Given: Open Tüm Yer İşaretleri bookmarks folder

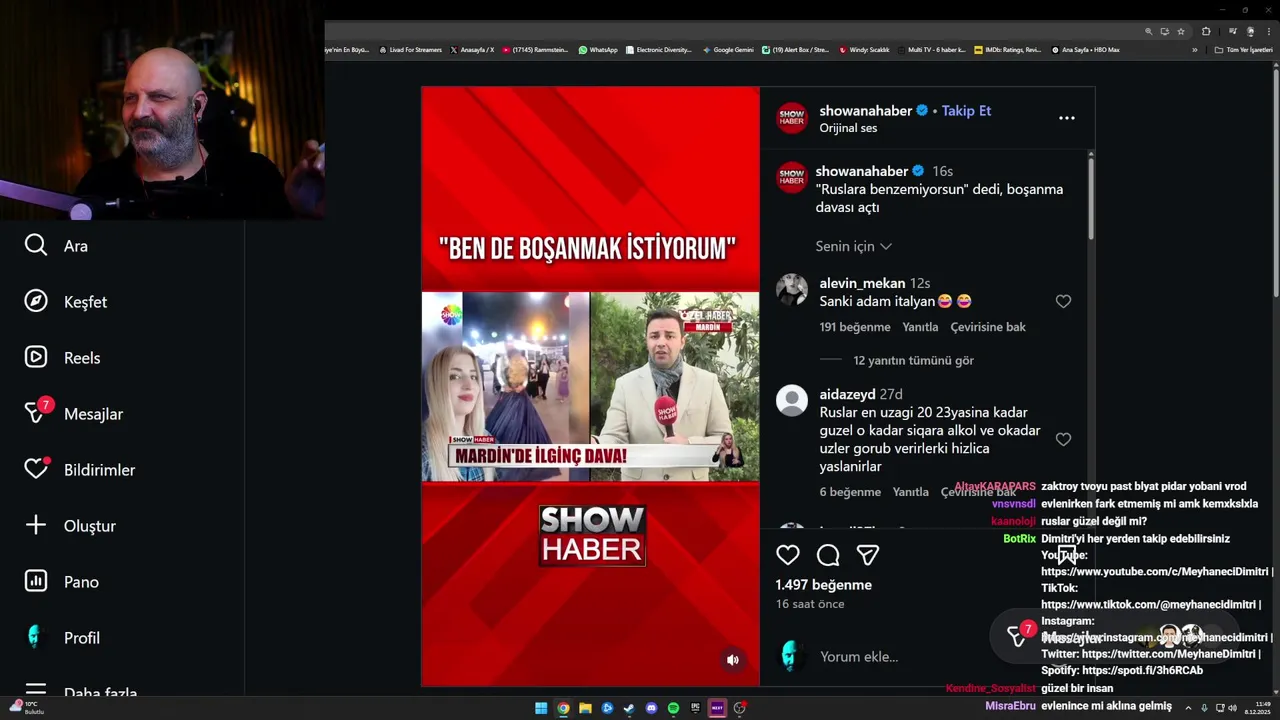Looking at the screenshot, I should (x=1243, y=50).
